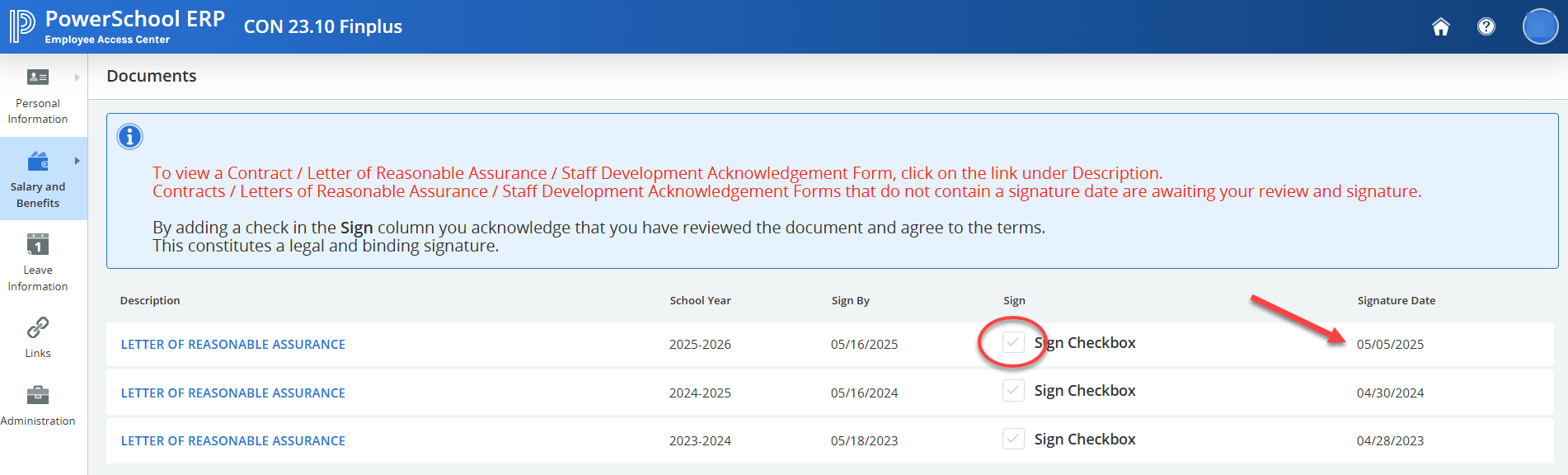
Task: Expand the Personal Information submenu arrow
Action: pyautogui.click(x=77, y=78)
